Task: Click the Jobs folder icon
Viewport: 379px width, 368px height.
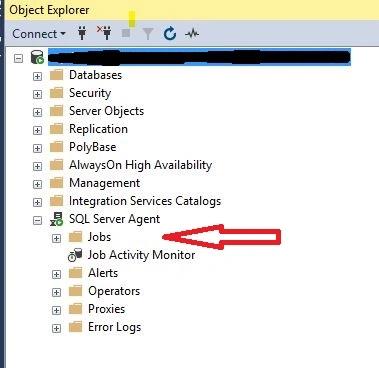Action: pyautogui.click(x=75, y=237)
